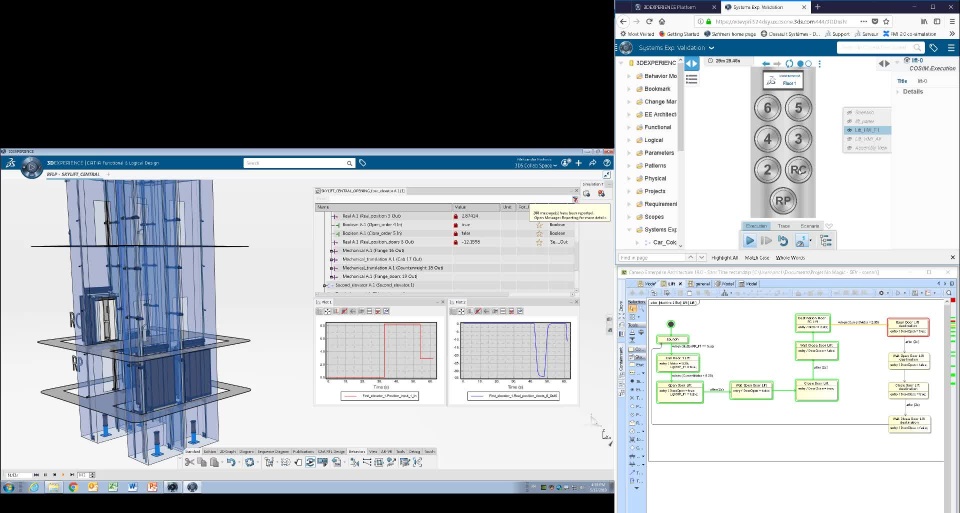Toggle visibility of Assembly View entry
The width and height of the screenshot is (960, 513).
click(x=849, y=148)
